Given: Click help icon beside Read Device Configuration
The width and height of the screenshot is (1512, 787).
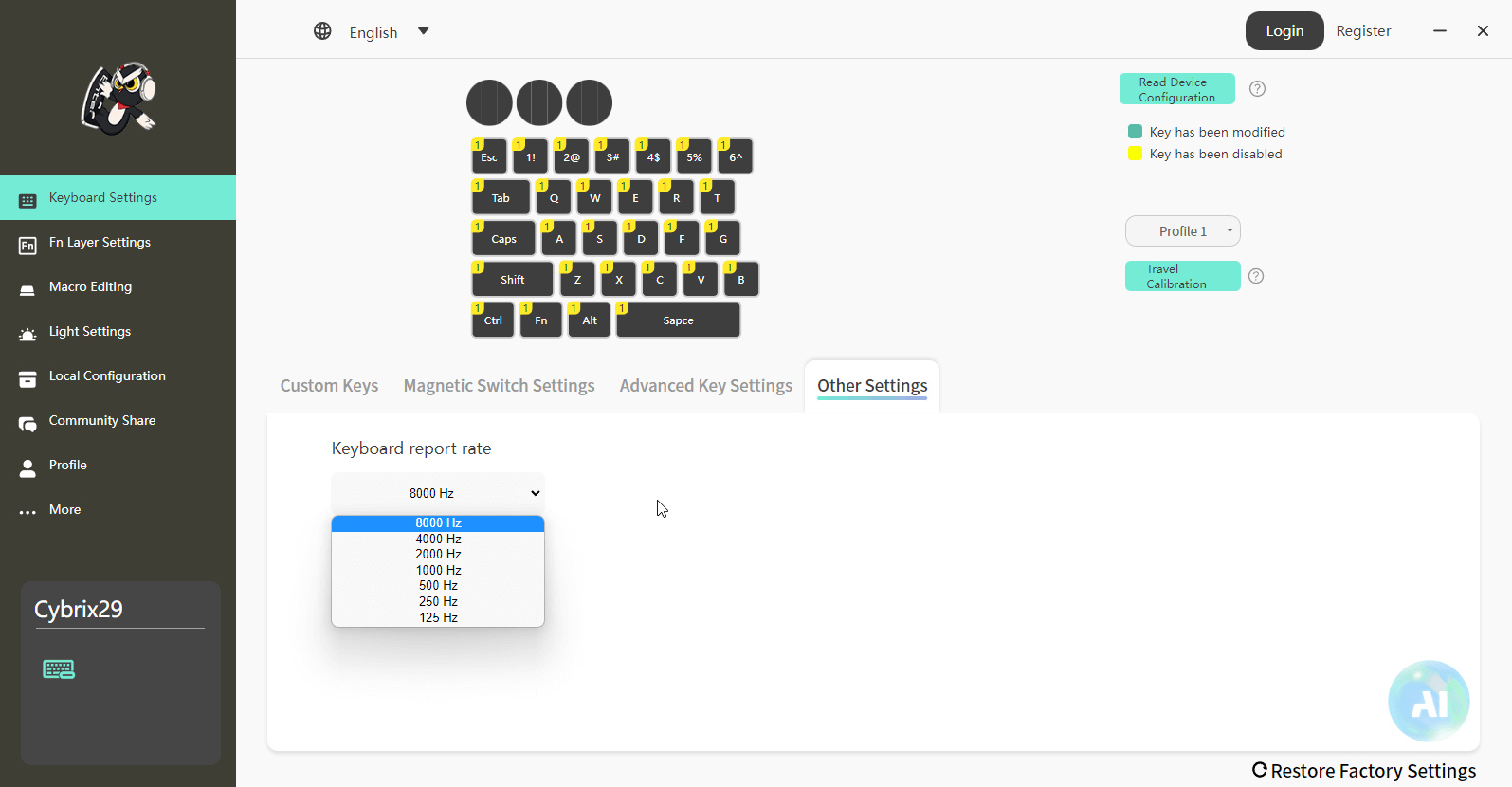Looking at the screenshot, I should pos(1257,89).
